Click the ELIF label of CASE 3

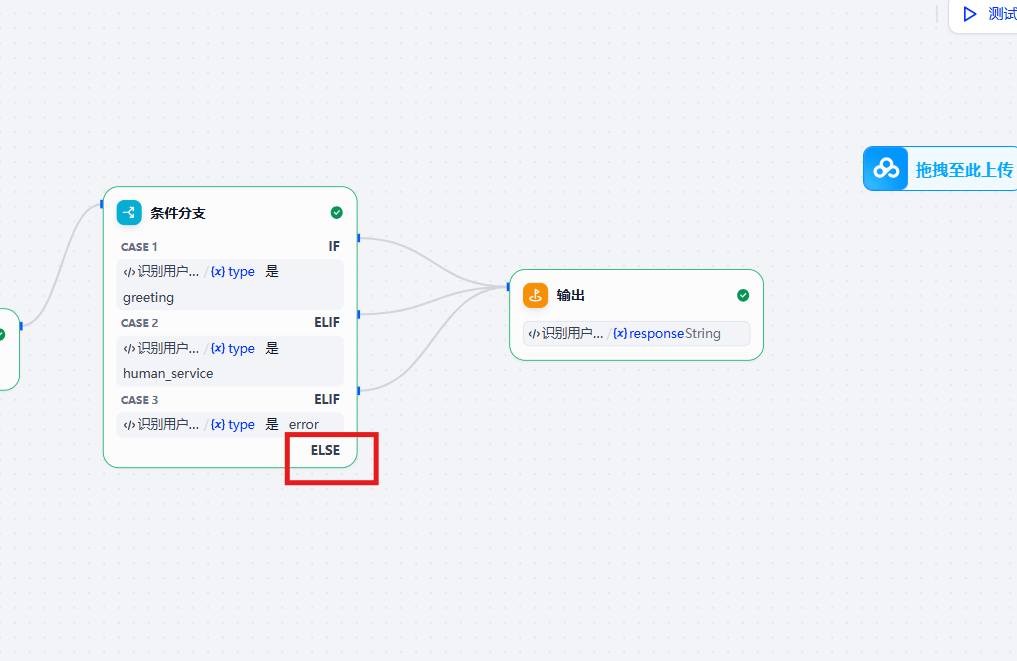point(327,399)
